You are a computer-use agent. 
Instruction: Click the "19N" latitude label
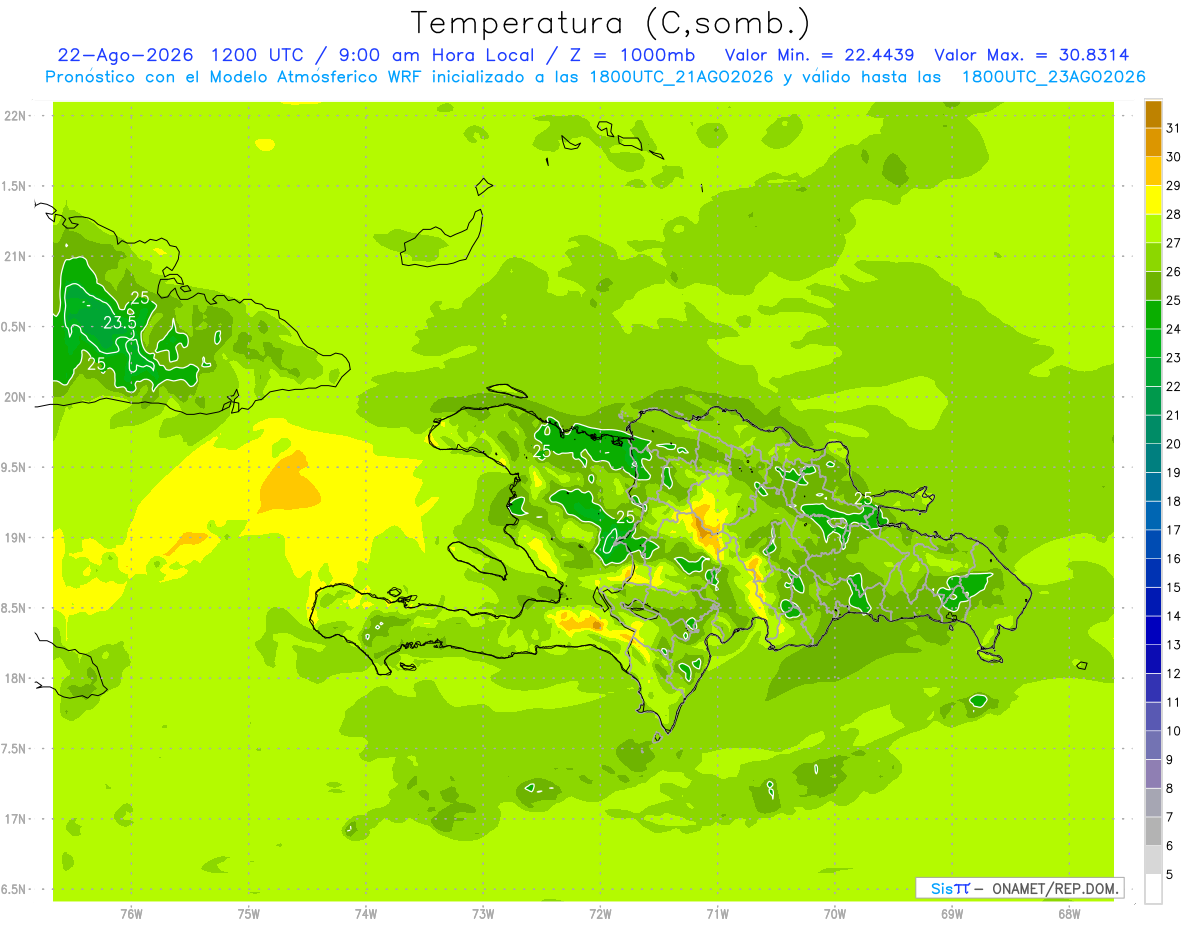click(16, 538)
